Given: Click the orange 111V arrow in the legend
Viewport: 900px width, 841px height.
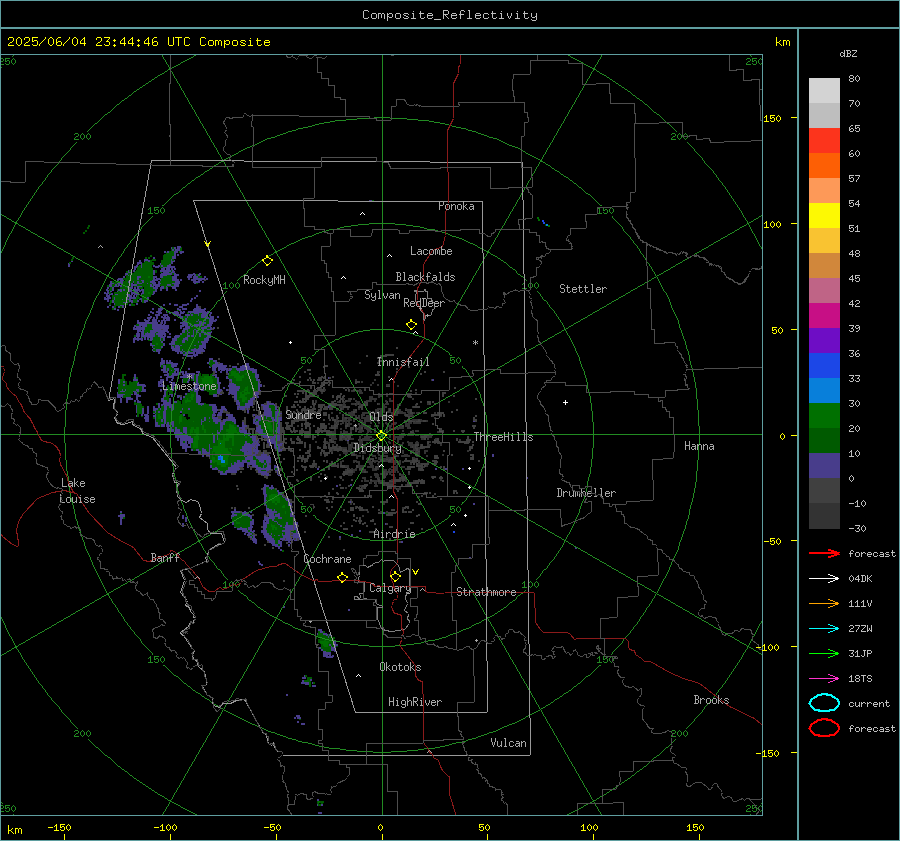Looking at the screenshot, I should click(824, 603).
